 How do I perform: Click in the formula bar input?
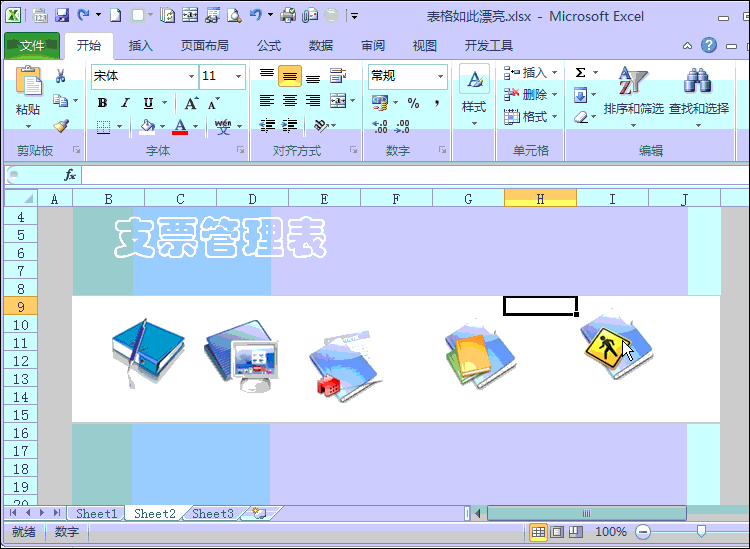coord(415,175)
